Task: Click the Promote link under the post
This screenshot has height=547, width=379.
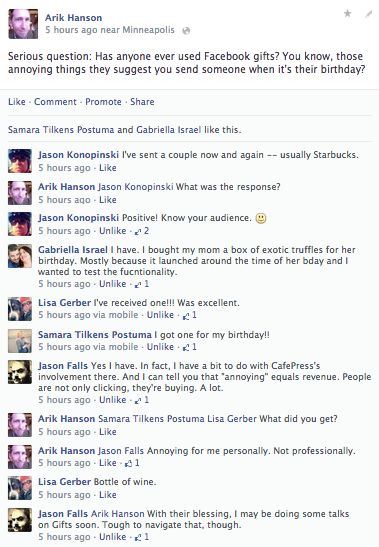Action: point(103,102)
